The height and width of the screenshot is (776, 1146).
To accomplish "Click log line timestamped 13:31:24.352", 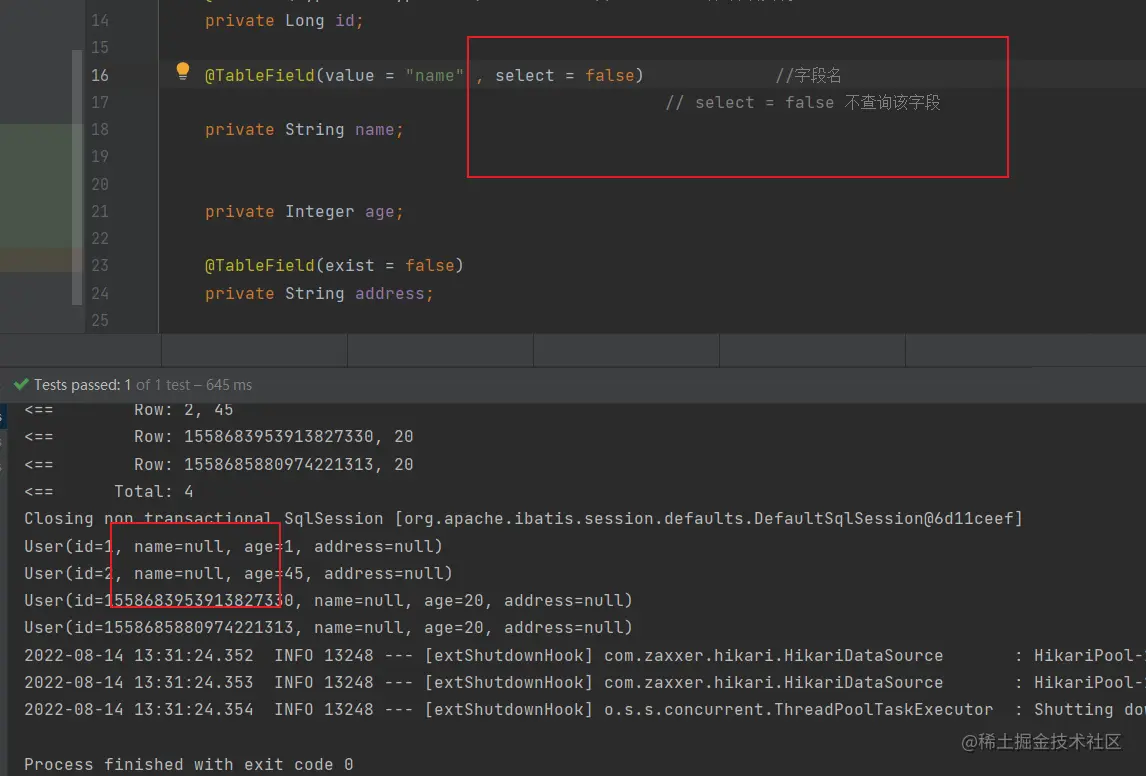I will coord(585,655).
